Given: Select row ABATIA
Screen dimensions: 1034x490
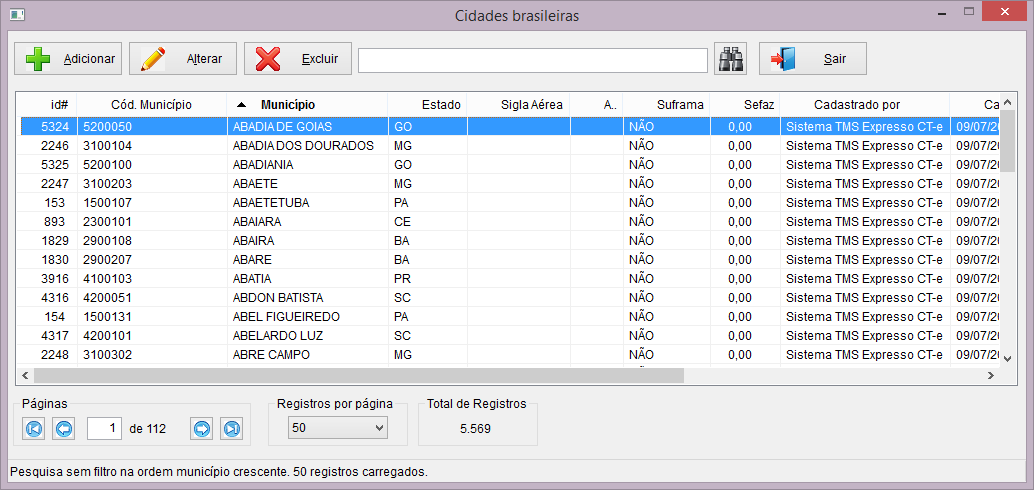Looking at the screenshot, I should (510, 279).
